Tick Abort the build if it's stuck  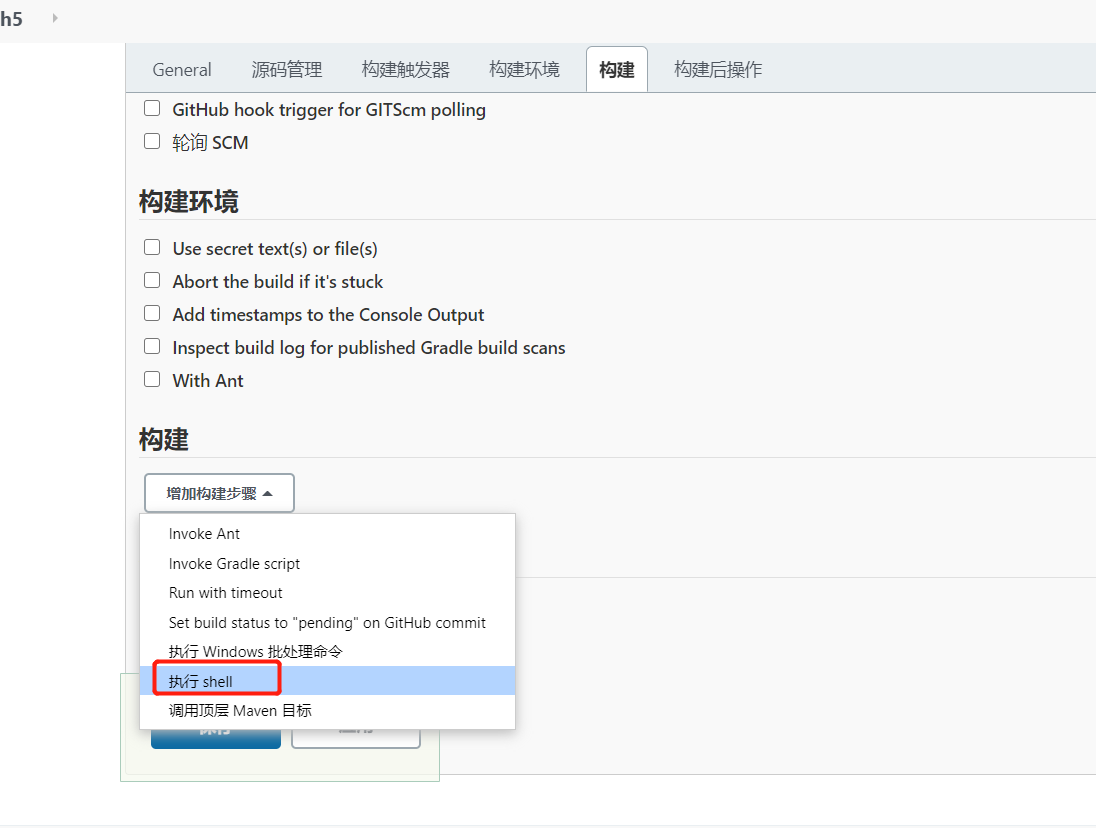pos(152,280)
